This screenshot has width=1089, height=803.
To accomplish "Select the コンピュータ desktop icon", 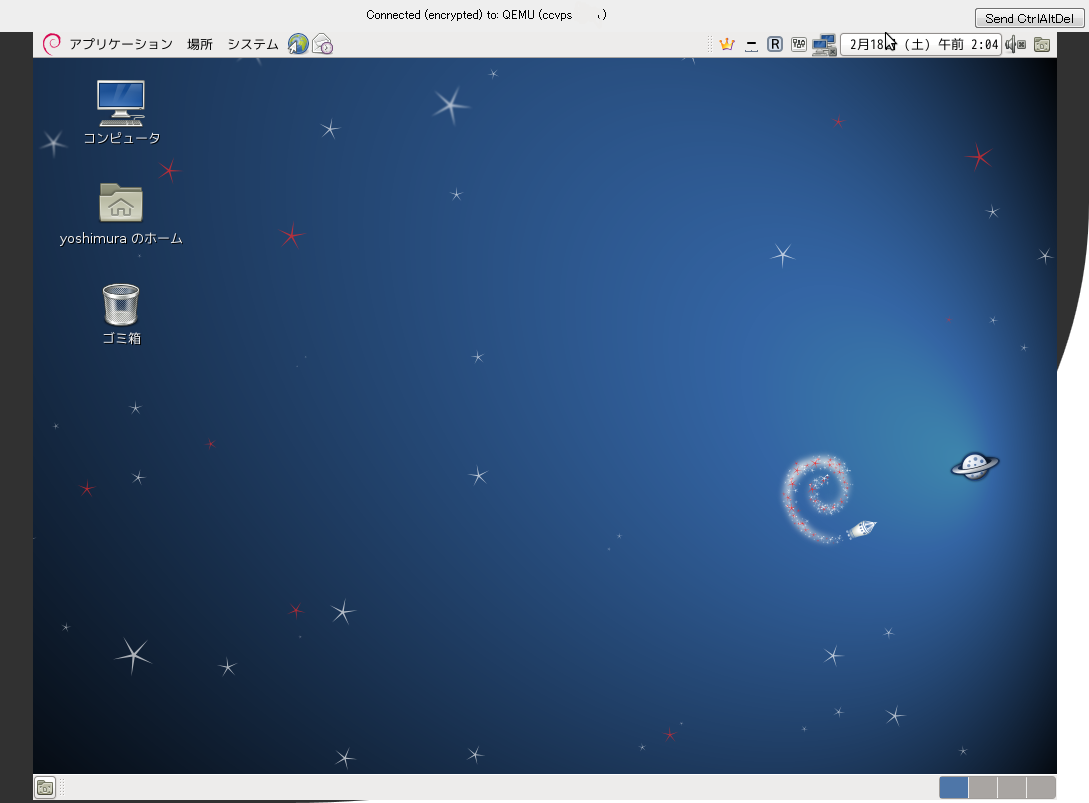I will coord(121,103).
